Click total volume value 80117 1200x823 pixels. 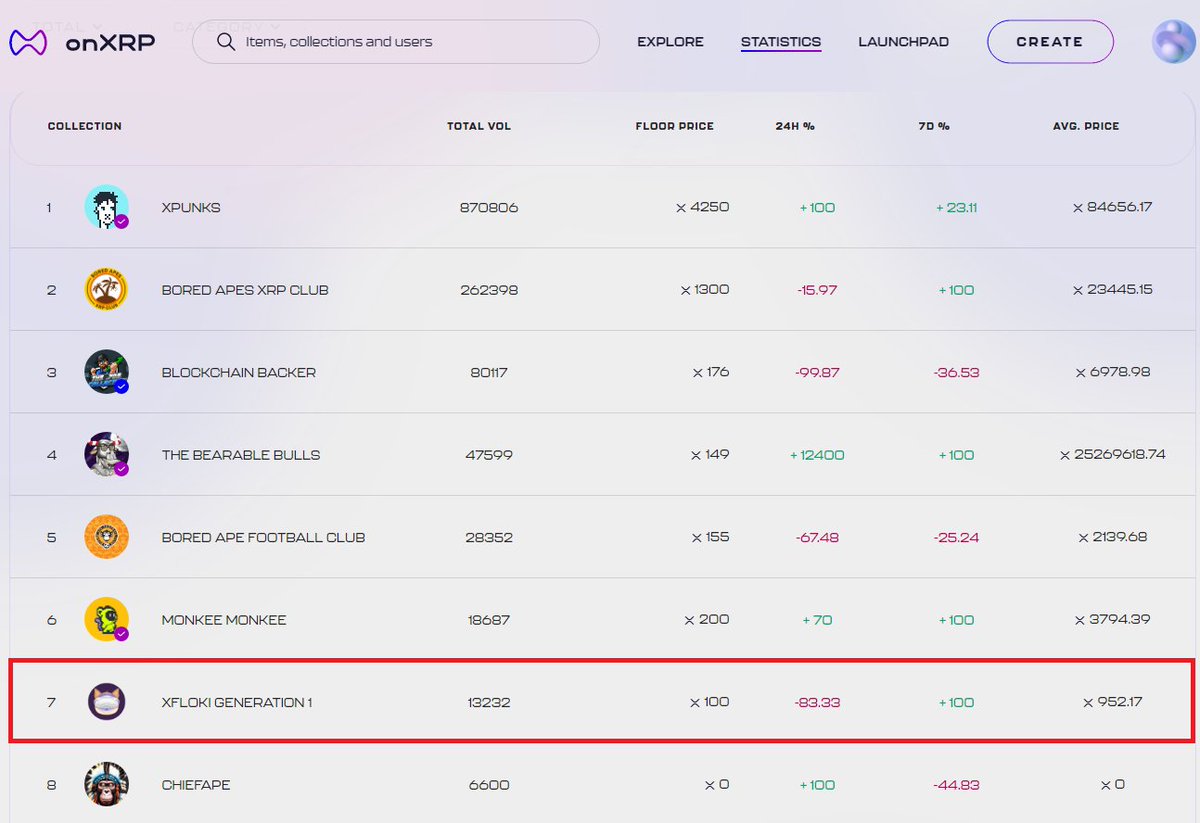[489, 372]
